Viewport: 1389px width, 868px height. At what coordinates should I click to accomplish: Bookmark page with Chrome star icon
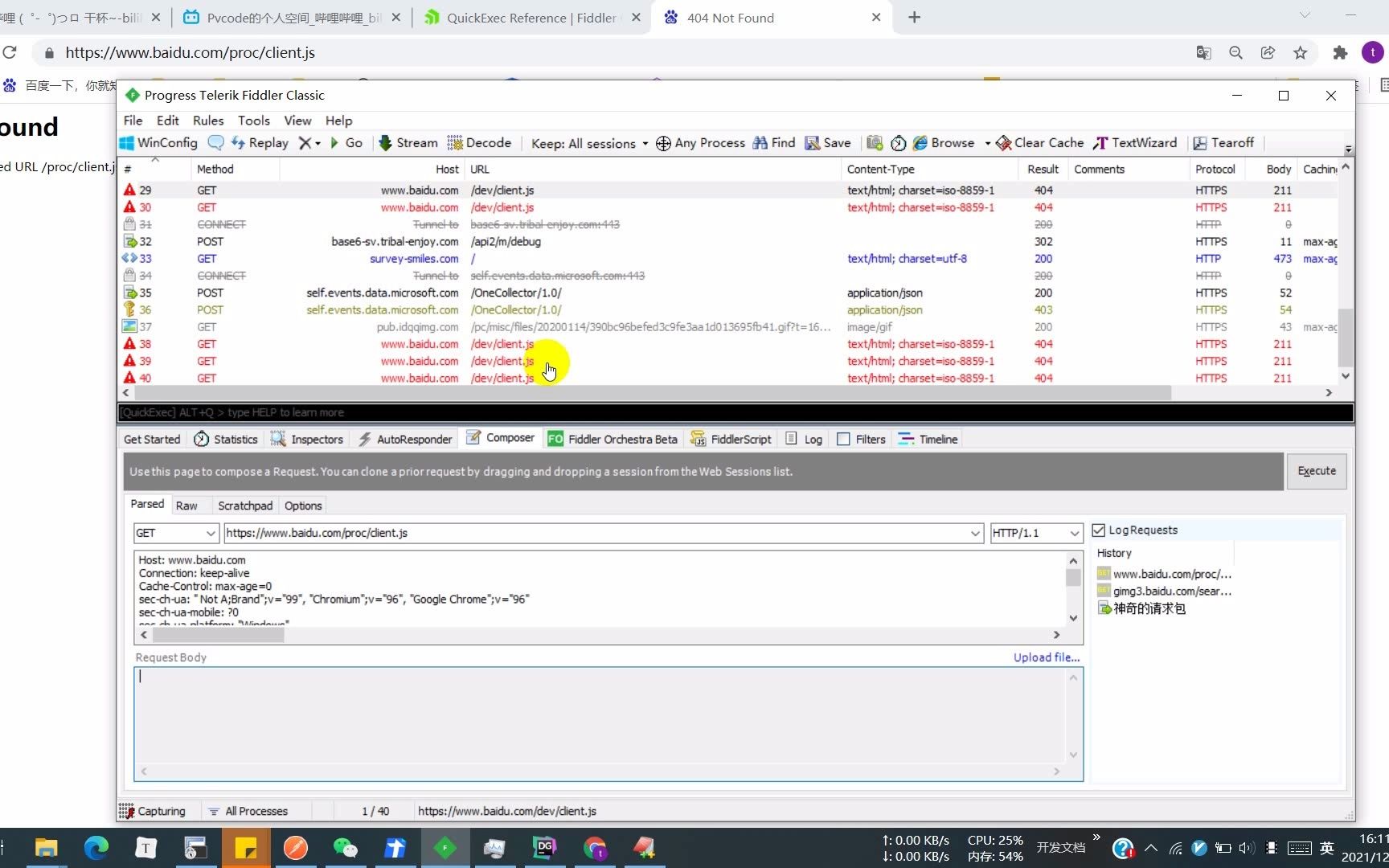point(1300,53)
